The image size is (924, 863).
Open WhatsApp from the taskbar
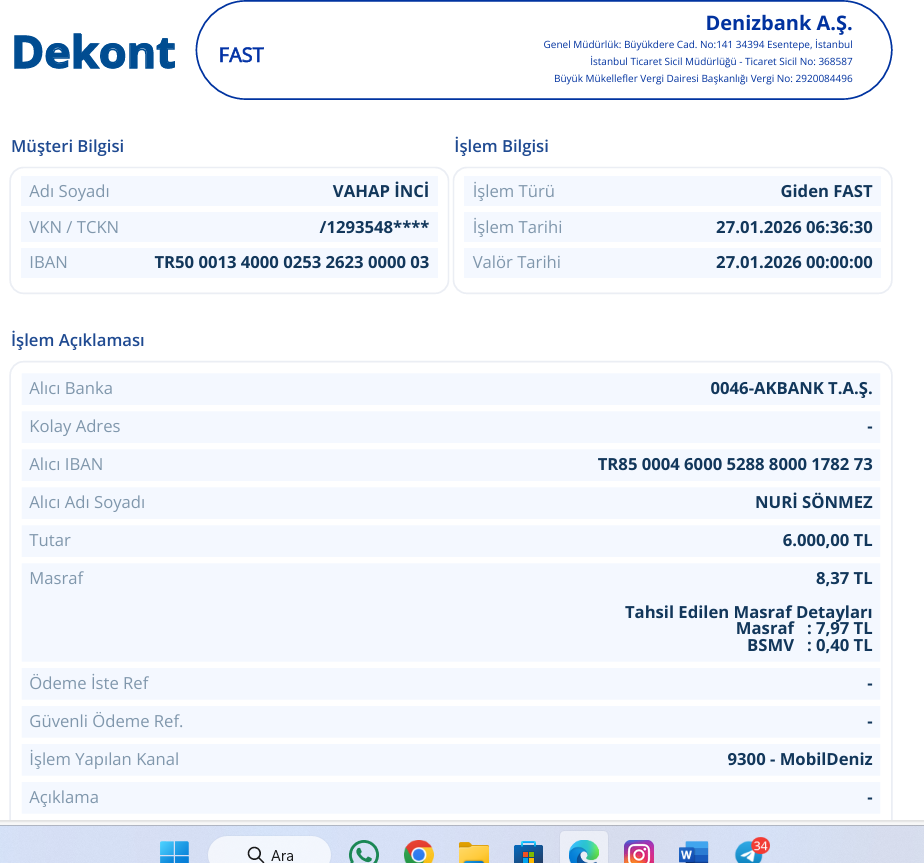[x=364, y=852]
